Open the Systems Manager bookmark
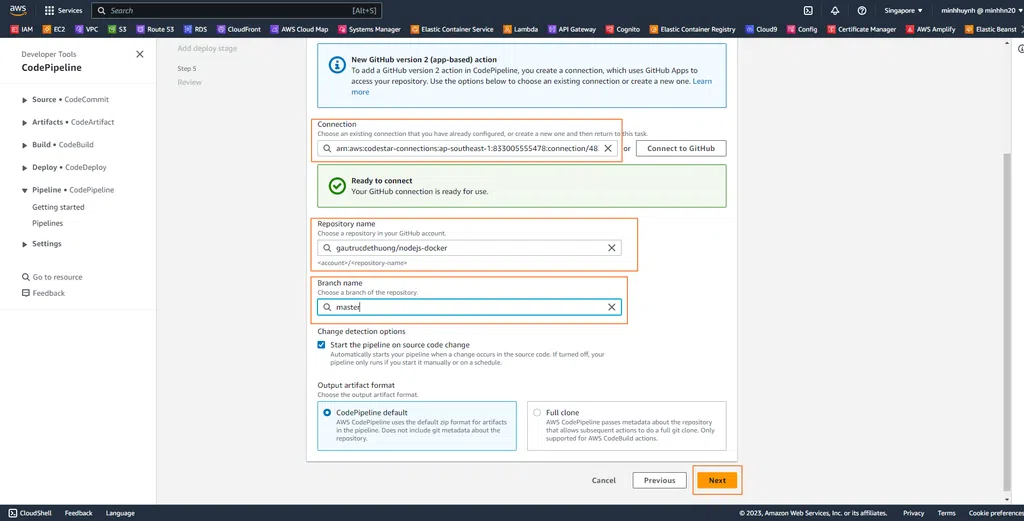 369,29
